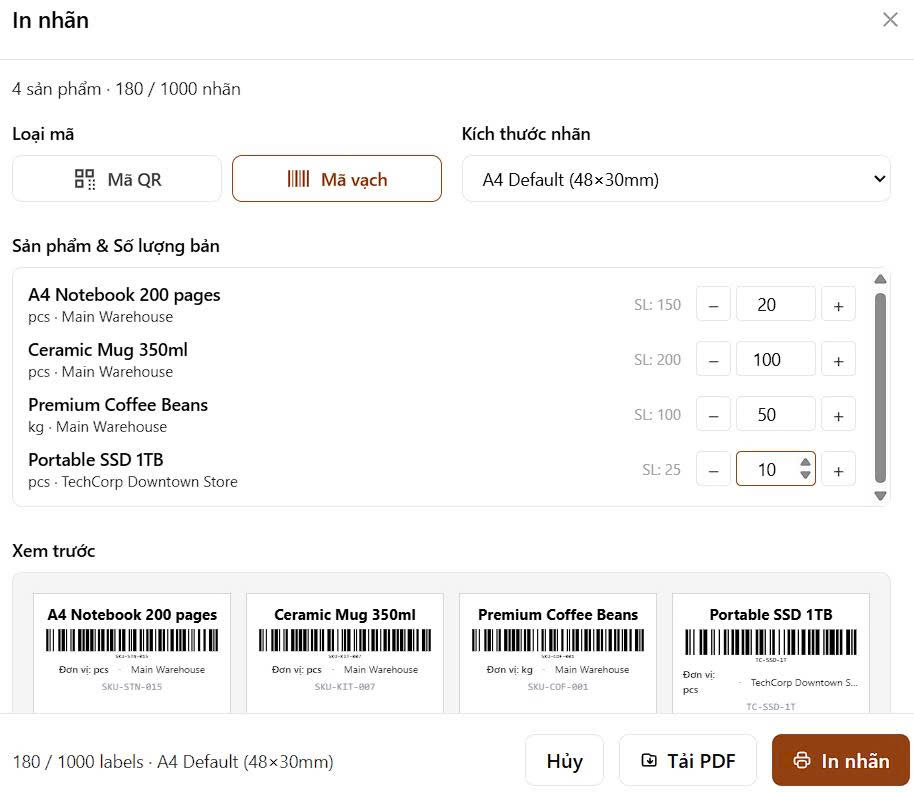This screenshot has height=792, width=914.
Task: Decrease quantity for Premium Coffee Beans
Action: [713, 414]
